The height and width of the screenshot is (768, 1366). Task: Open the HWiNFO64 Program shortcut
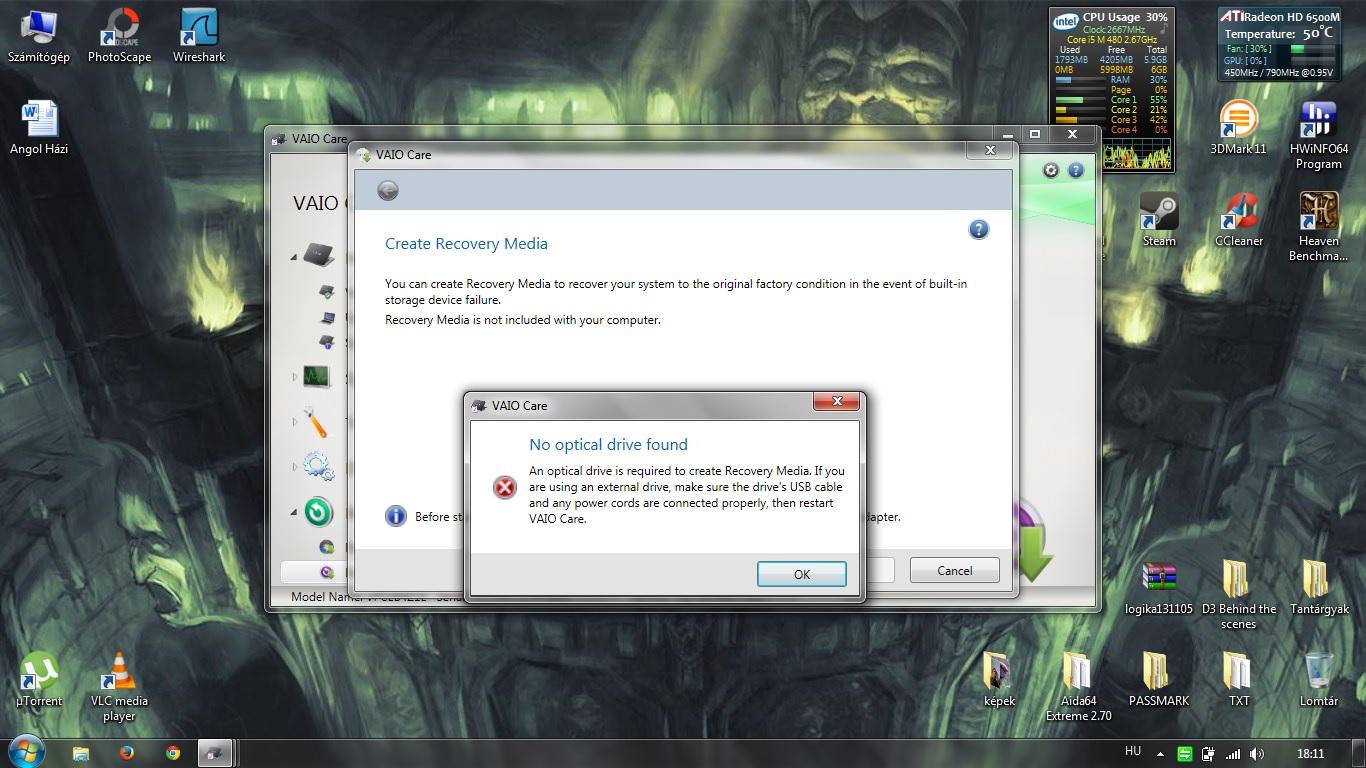pos(1319,135)
